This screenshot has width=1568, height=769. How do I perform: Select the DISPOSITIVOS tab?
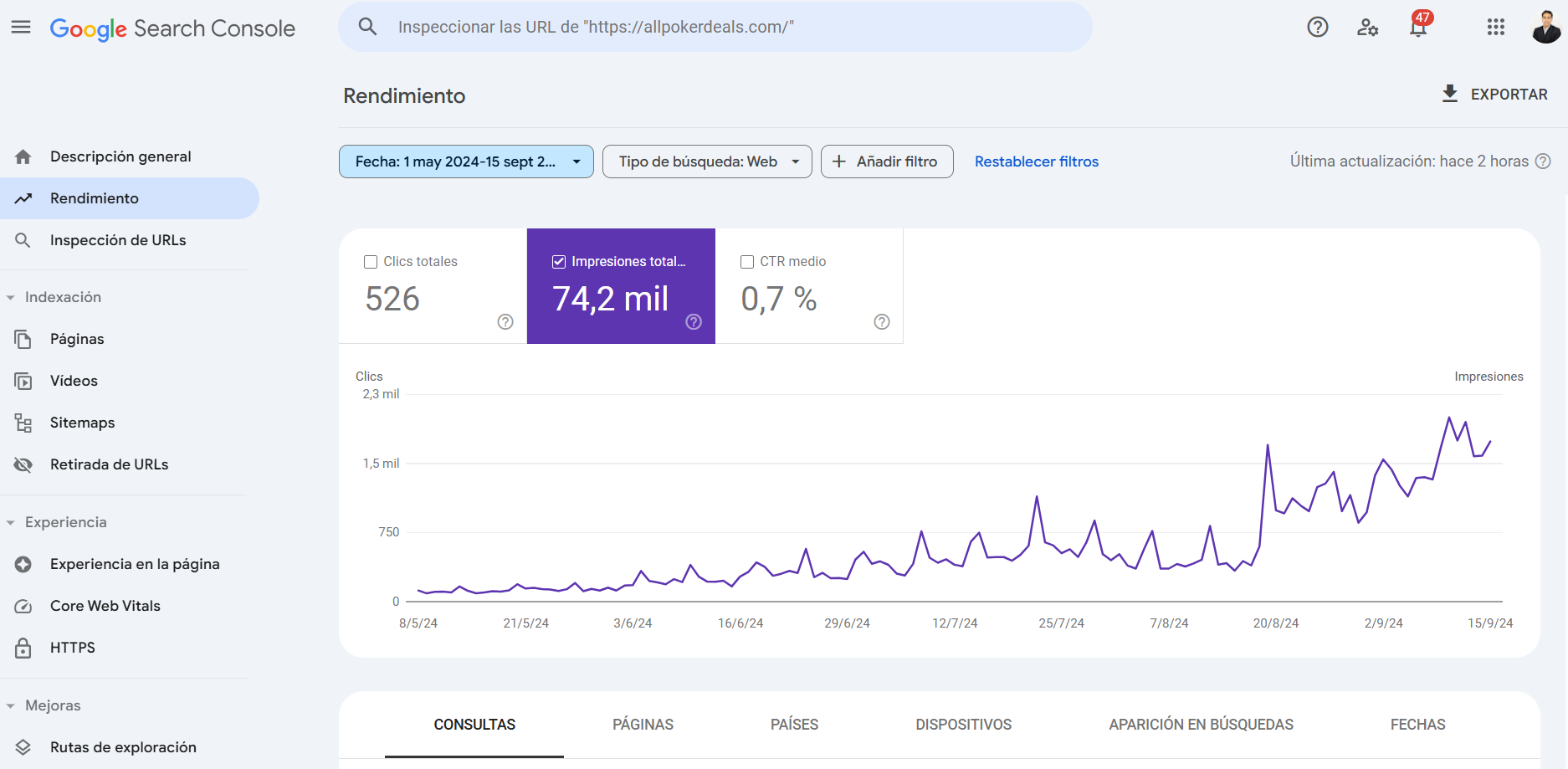pos(963,724)
